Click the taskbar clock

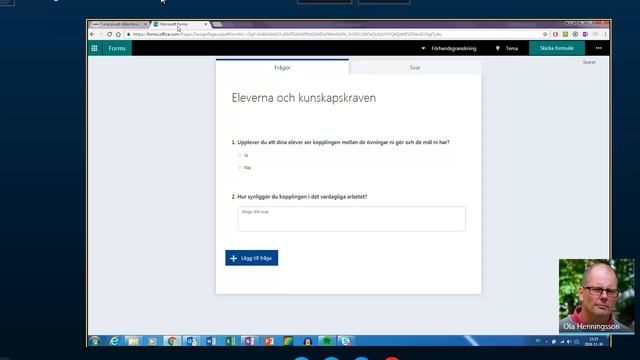(593, 341)
